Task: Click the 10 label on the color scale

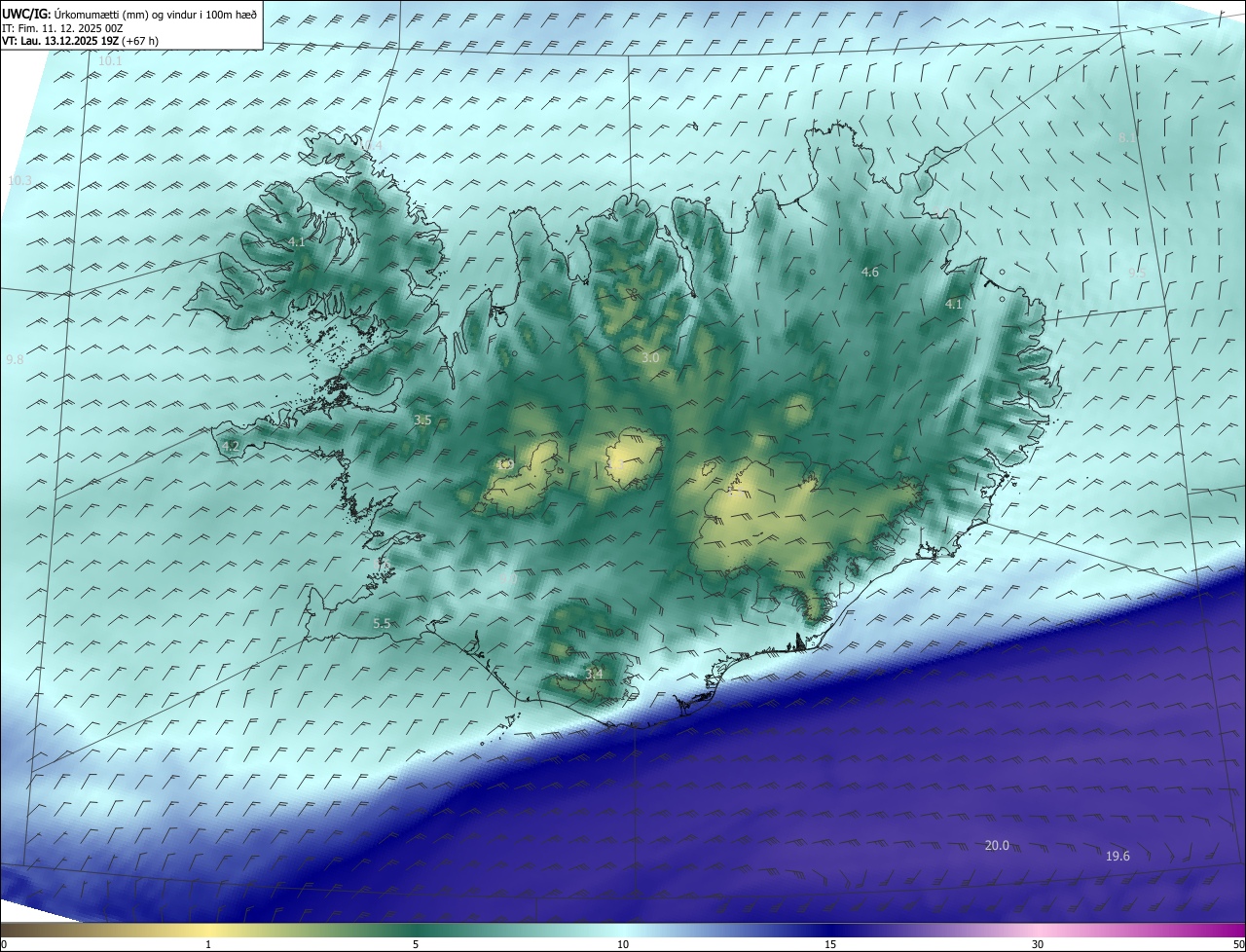Action: pos(623,944)
